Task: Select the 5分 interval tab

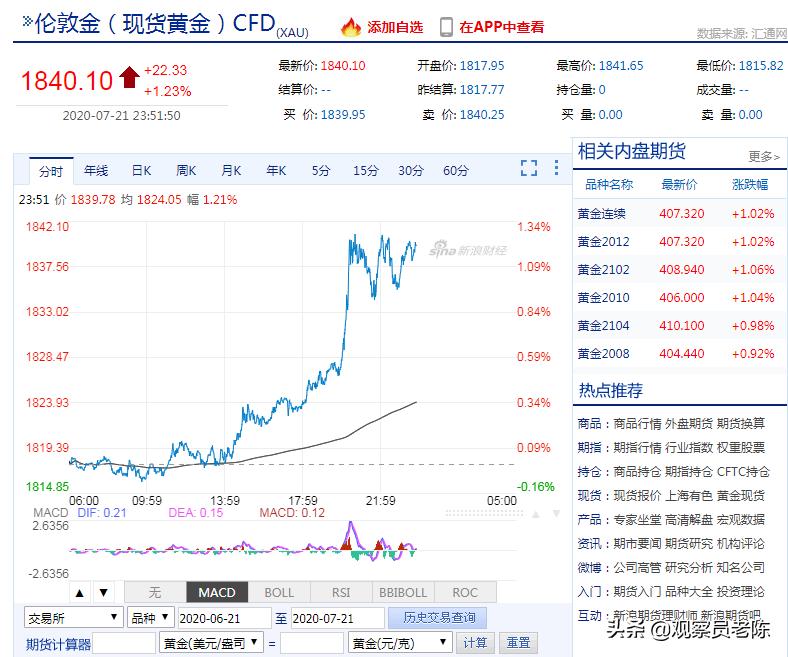Action: coord(321,171)
